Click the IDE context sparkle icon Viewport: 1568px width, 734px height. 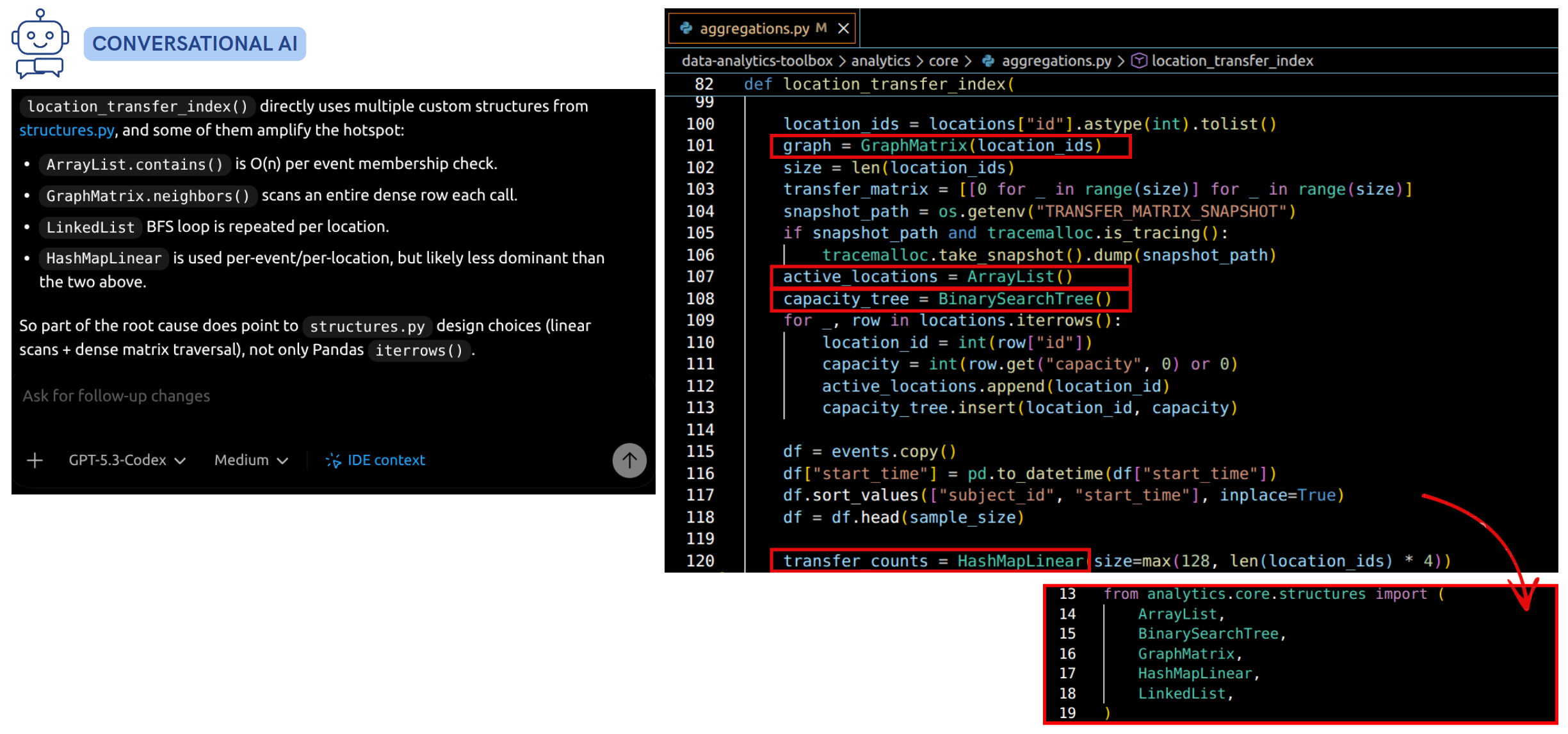coord(334,460)
